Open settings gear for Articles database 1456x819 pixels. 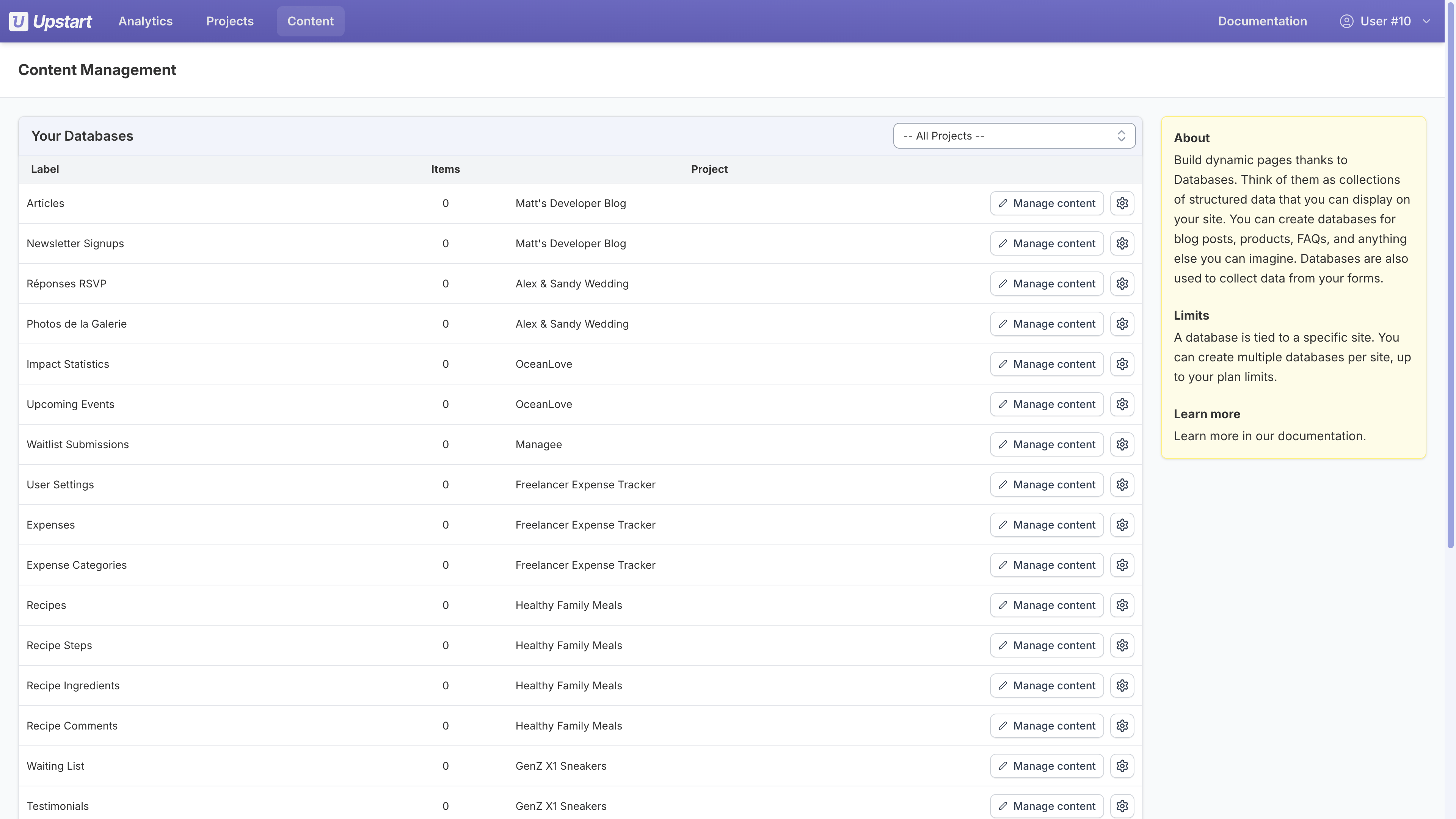tap(1122, 204)
